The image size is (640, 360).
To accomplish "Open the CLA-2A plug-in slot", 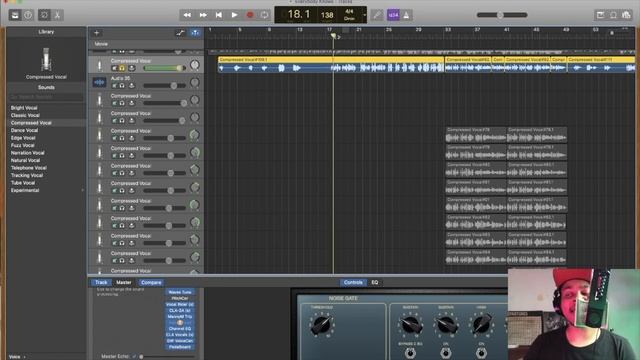I will click(x=180, y=310).
